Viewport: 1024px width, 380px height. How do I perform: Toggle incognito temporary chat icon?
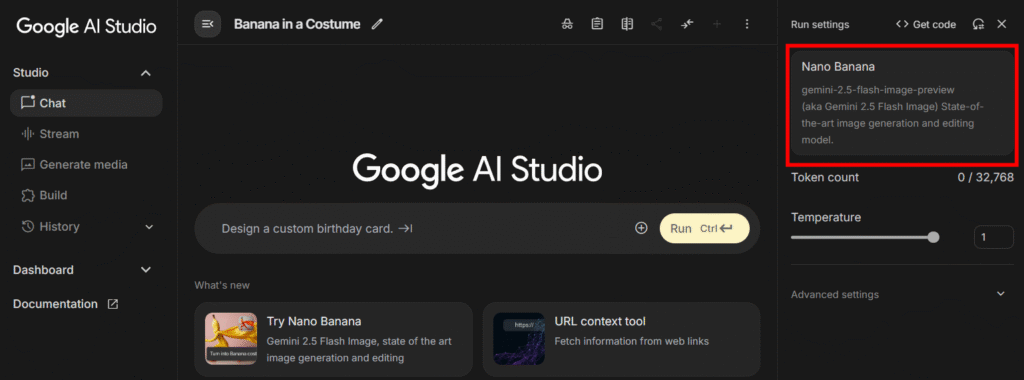click(x=567, y=24)
